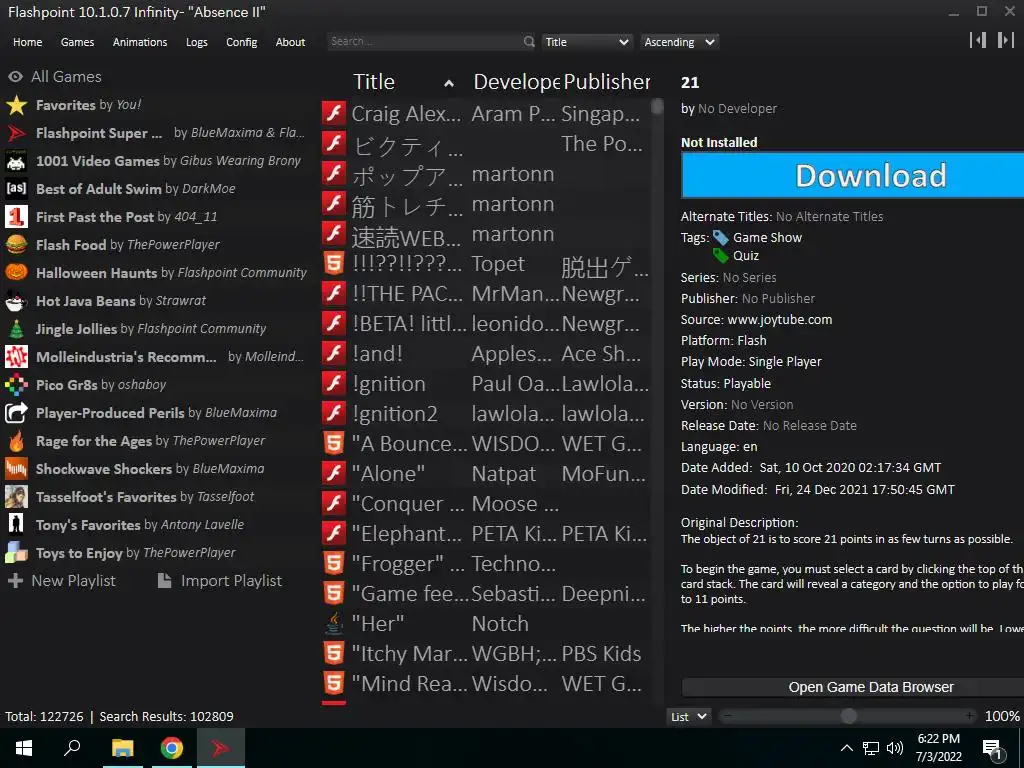This screenshot has width=1024, height=768.
Task: Open Google Chrome from the taskbar
Action: [x=172, y=748]
